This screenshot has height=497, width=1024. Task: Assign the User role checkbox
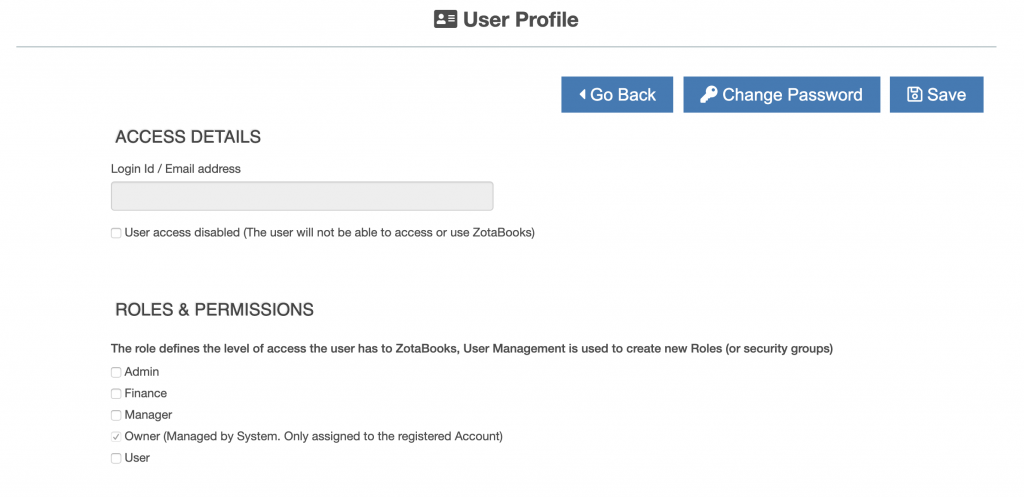tap(116, 458)
